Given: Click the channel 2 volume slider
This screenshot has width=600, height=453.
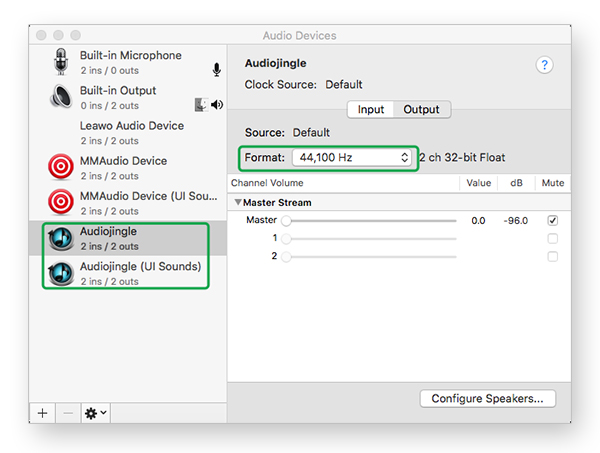Looking at the screenshot, I should coord(369,256).
